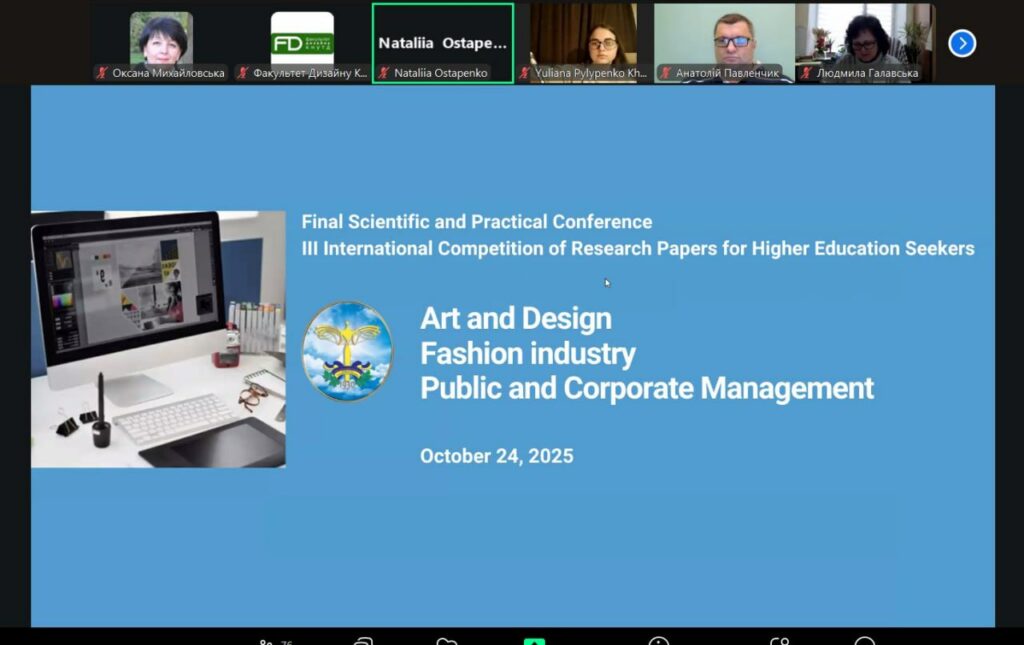The image size is (1024, 645).
Task: Click muted mic icon beside Nataliia Ostapenko label
Action: (384, 73)
